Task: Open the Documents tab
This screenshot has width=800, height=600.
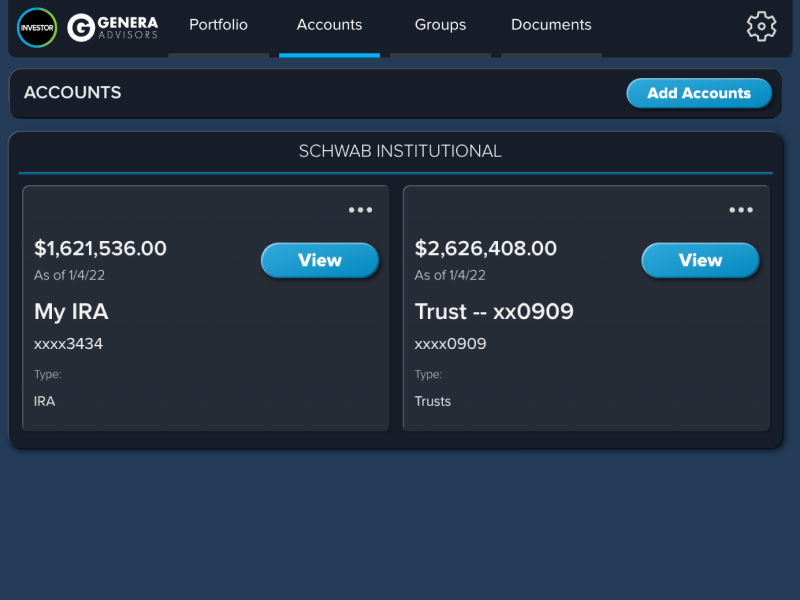Action: tap(551, 25)
